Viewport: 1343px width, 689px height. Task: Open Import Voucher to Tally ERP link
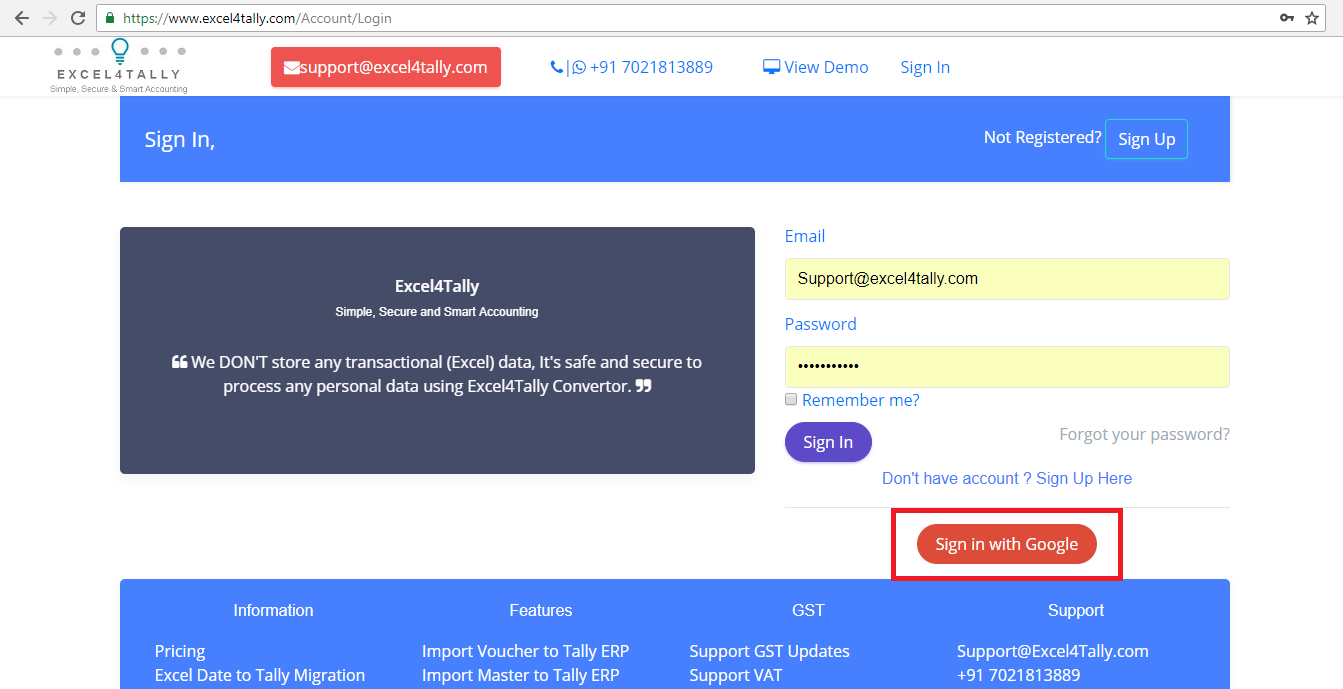526,651
